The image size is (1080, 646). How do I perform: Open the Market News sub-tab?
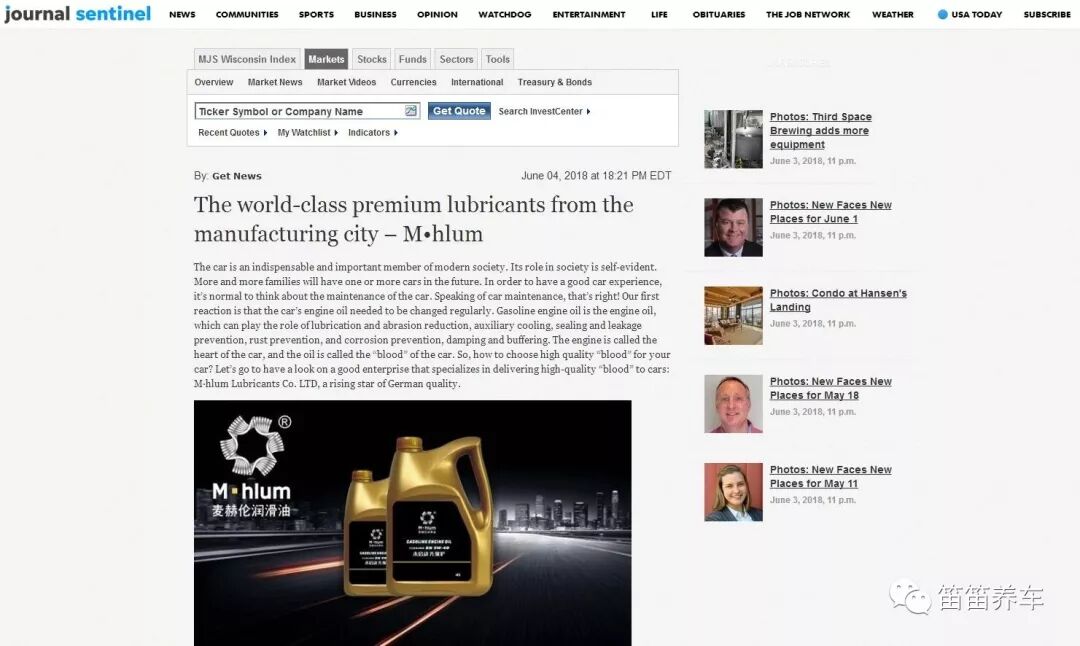tap(275, 82)
